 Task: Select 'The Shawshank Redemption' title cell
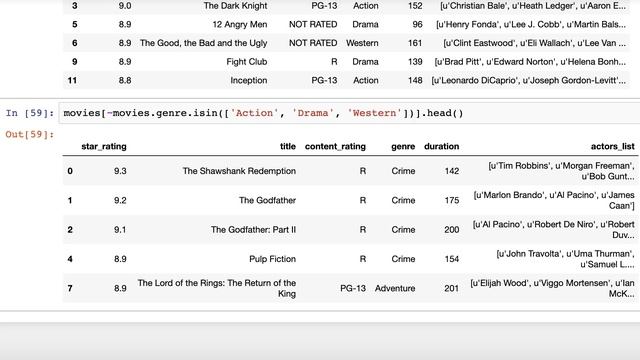click(x=239, y=171)
